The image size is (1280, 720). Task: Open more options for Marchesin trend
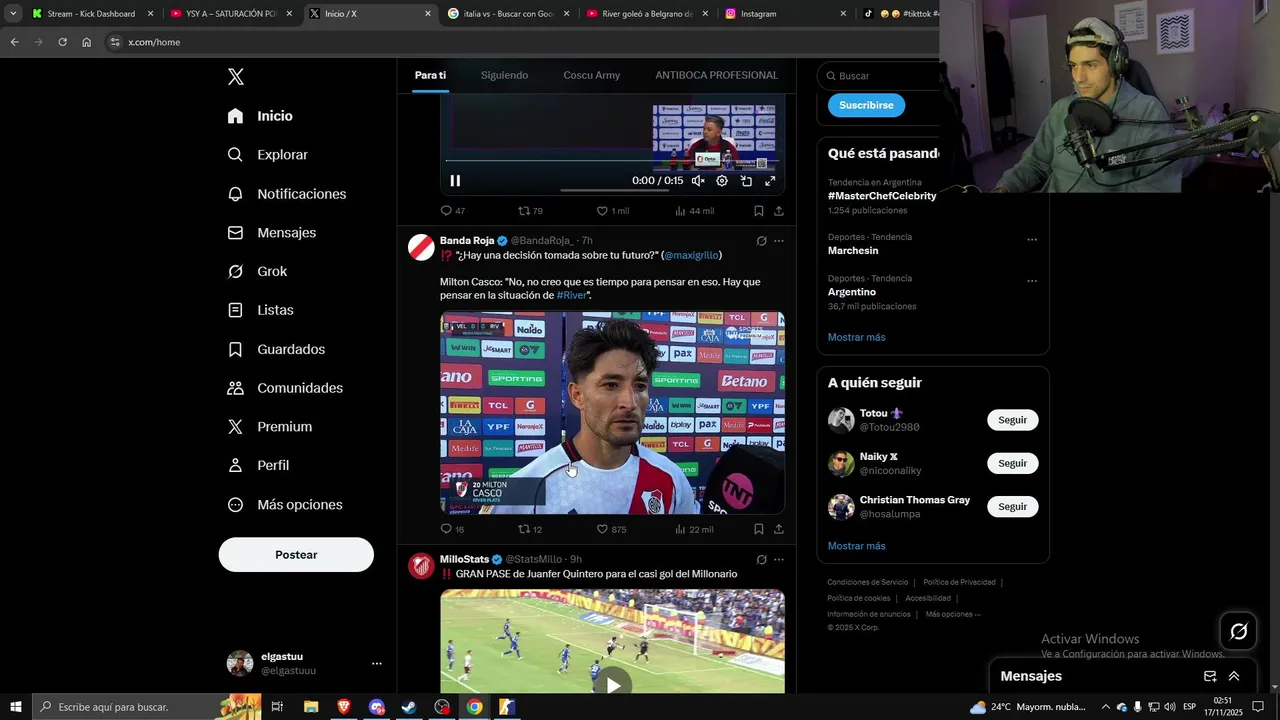click(x=1032, y=240)
